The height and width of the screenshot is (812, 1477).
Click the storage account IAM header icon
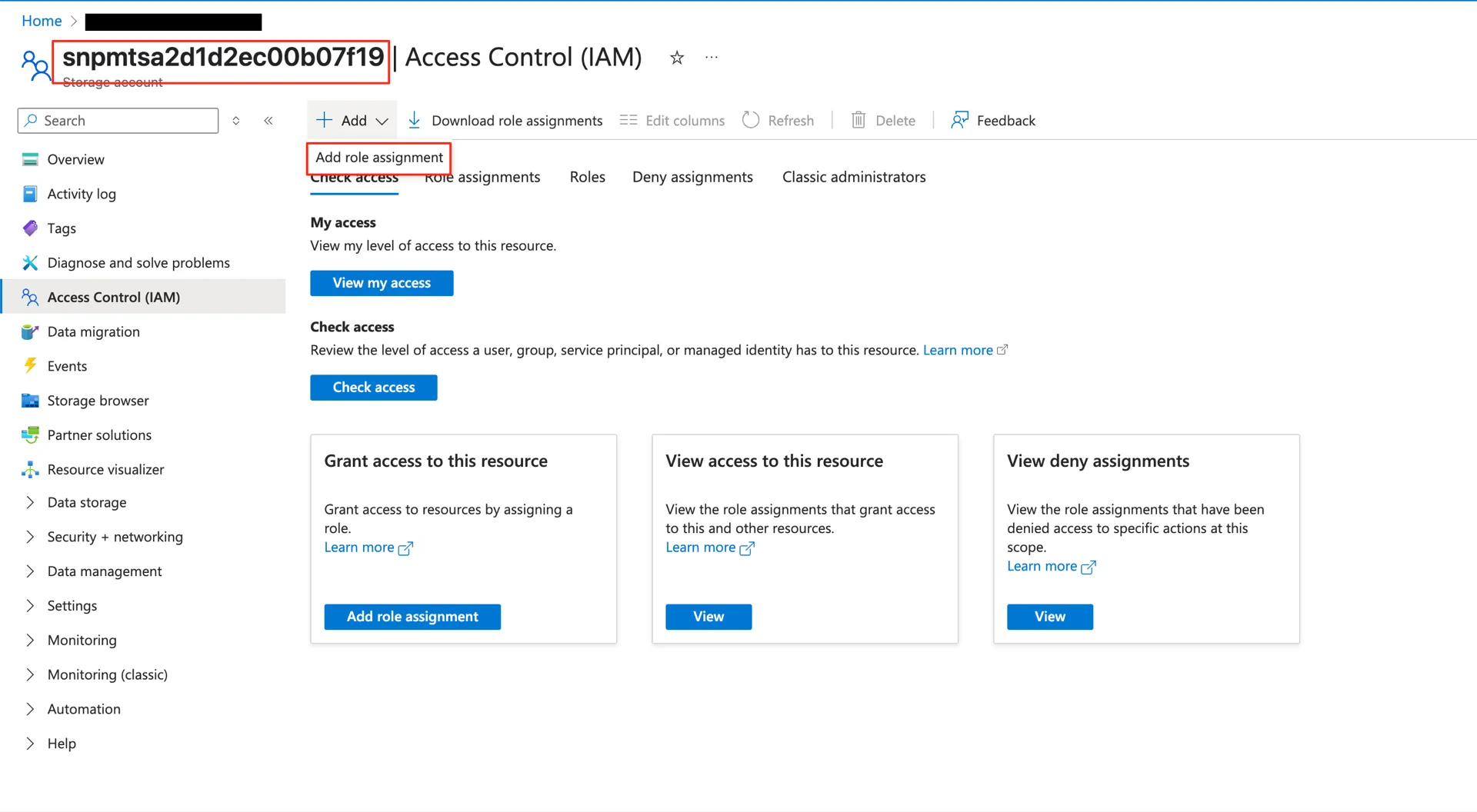coord(35,65)
